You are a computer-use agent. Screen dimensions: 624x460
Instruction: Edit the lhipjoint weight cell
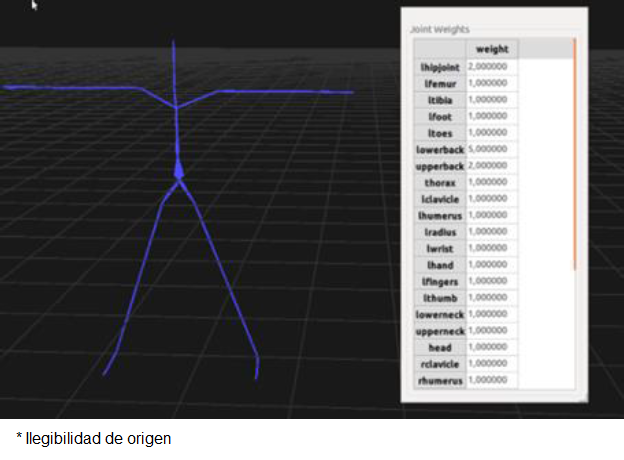coord(492,66)
